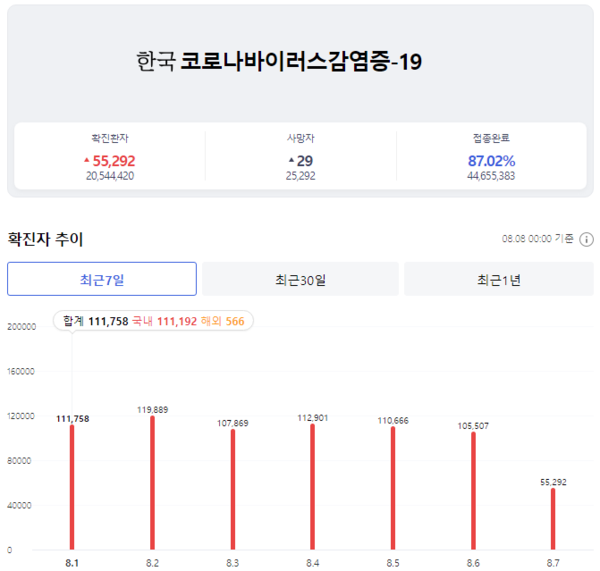The height and width of the screenshot is (571, 600).
Task: Click the vaccinated count 44,655,383
Action: 491,176
